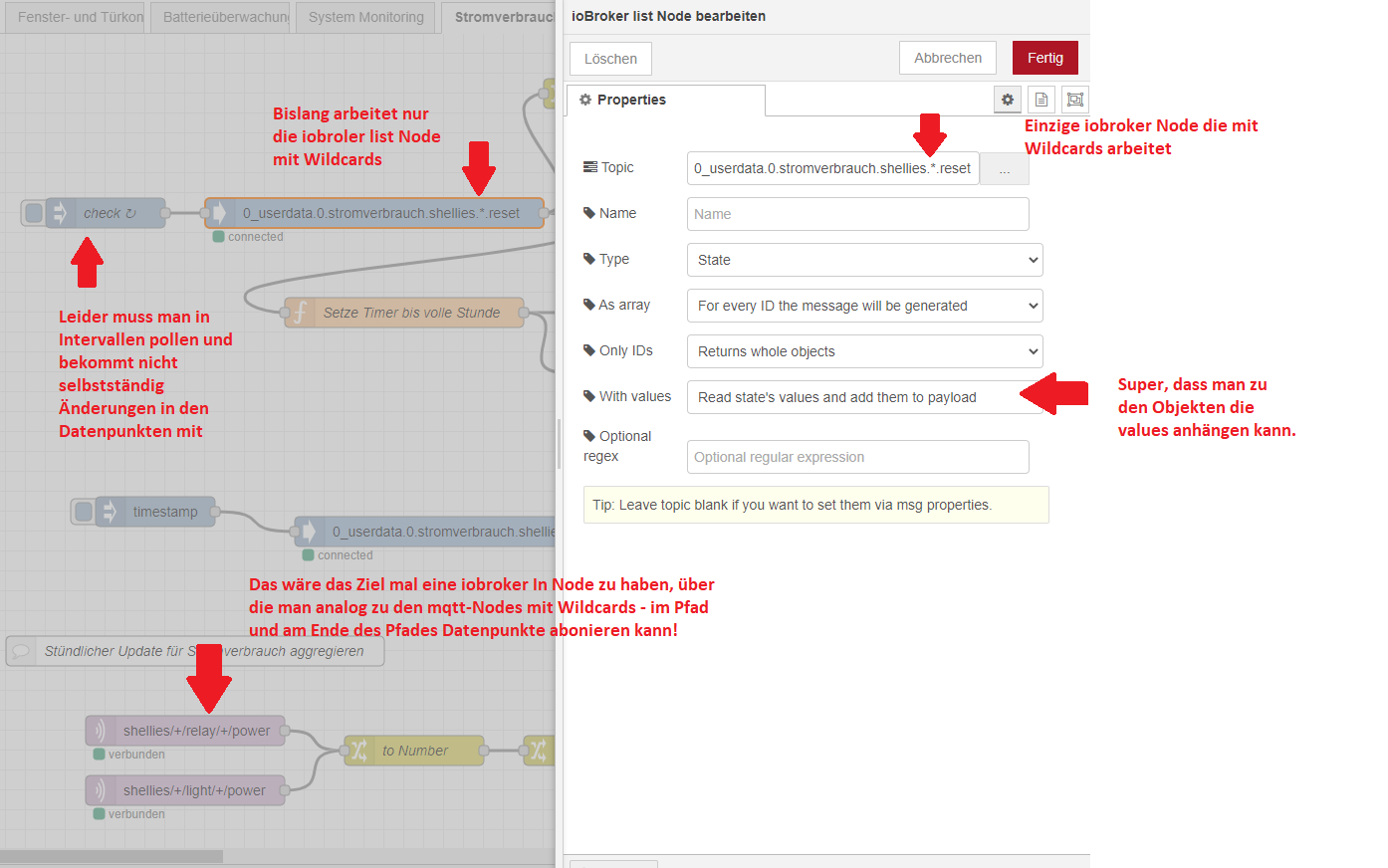Click the Optional regular expression field
Image resolution: width=1388 pixels, height=868 pixels.
click(857, 457)
